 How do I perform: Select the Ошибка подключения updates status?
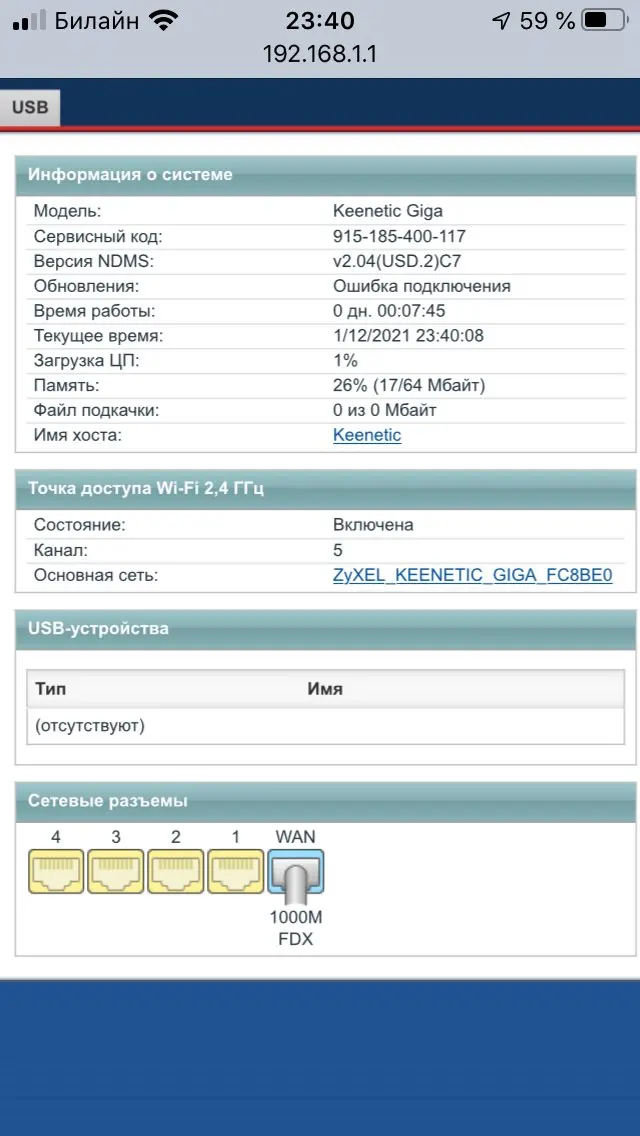click(422, 285)
